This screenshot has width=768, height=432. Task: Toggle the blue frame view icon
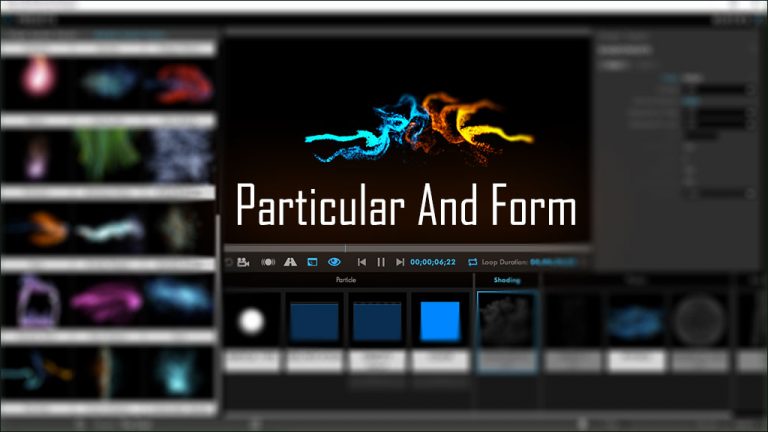(312, 262)
